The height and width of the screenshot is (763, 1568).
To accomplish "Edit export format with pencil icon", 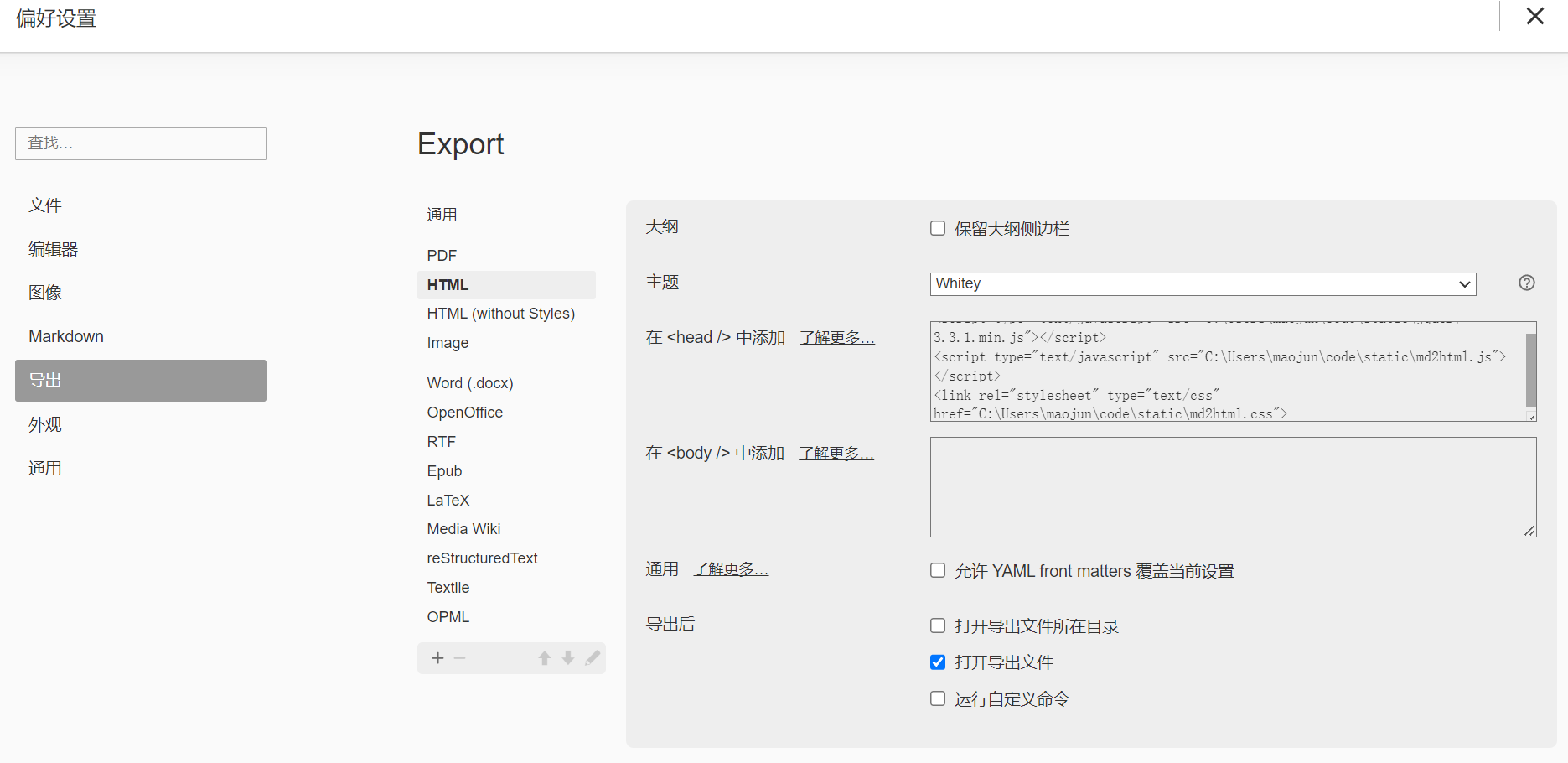I will point(593,658).
